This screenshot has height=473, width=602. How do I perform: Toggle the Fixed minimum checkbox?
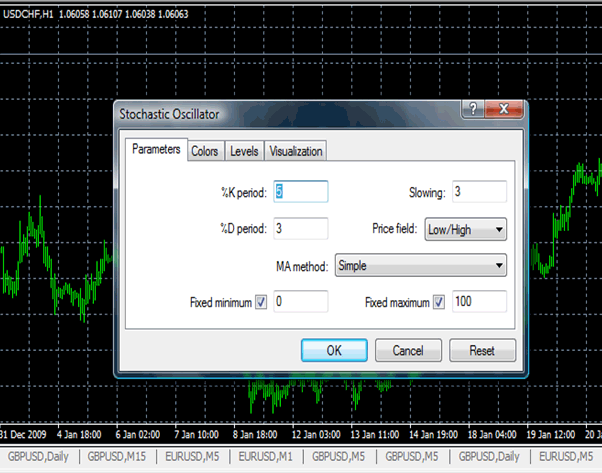[261, 302]
